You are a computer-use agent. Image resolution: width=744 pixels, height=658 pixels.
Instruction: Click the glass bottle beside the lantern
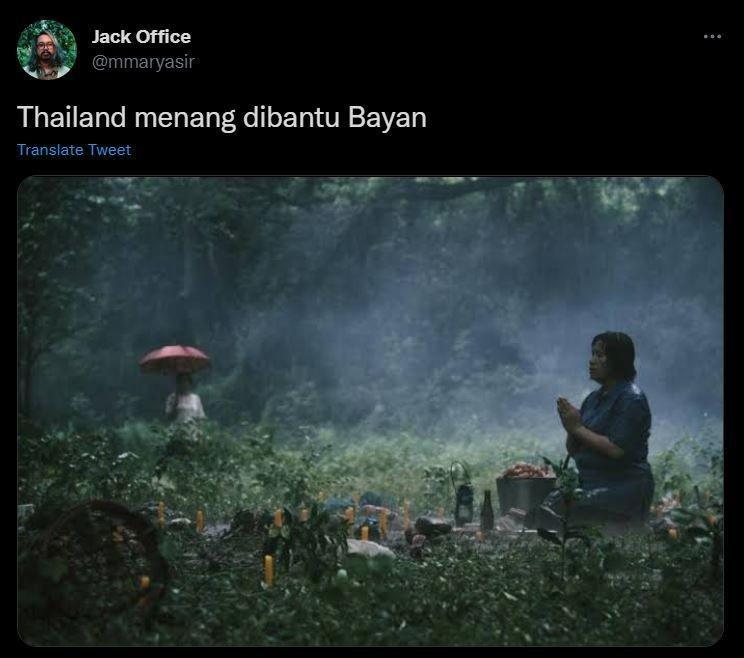coord(487,510)
